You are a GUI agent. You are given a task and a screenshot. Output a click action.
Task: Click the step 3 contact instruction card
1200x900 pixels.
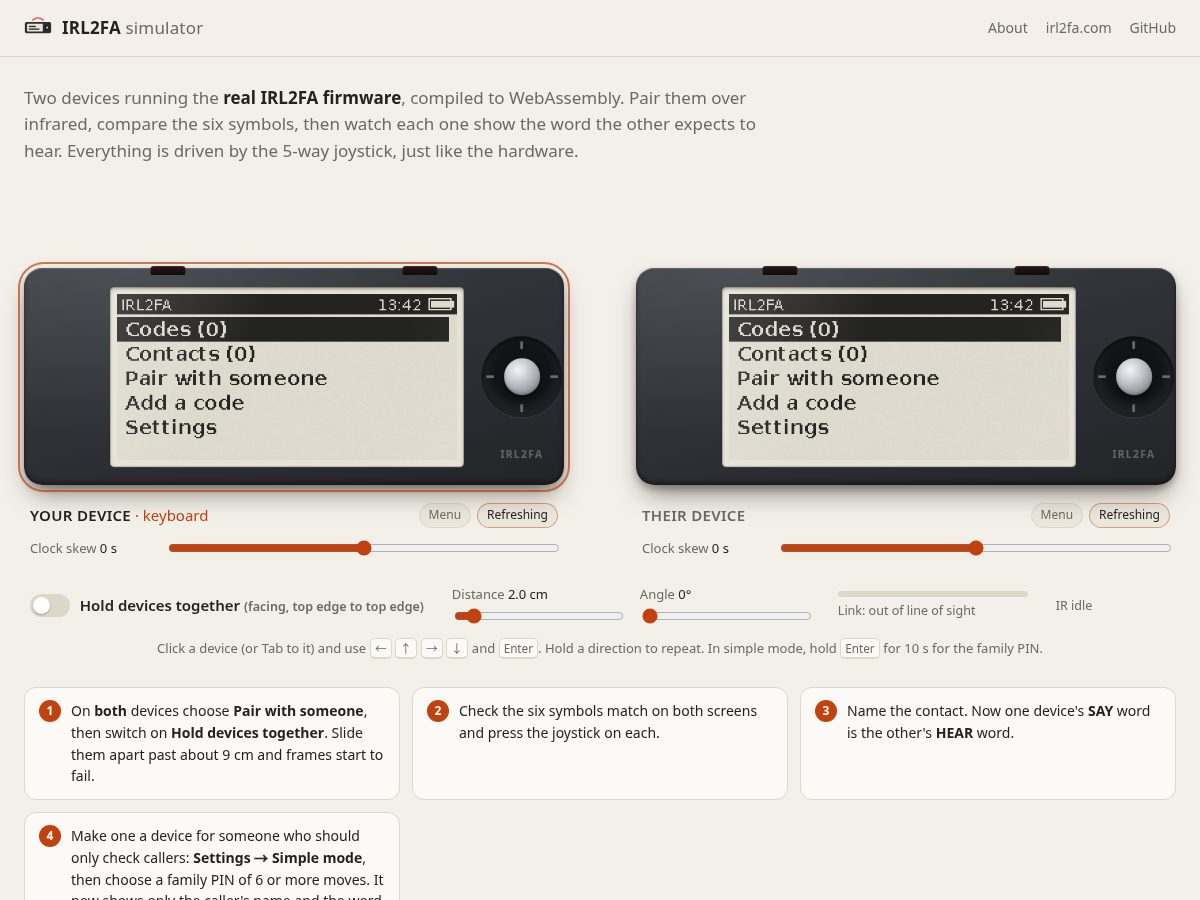(x=988, y=743)
